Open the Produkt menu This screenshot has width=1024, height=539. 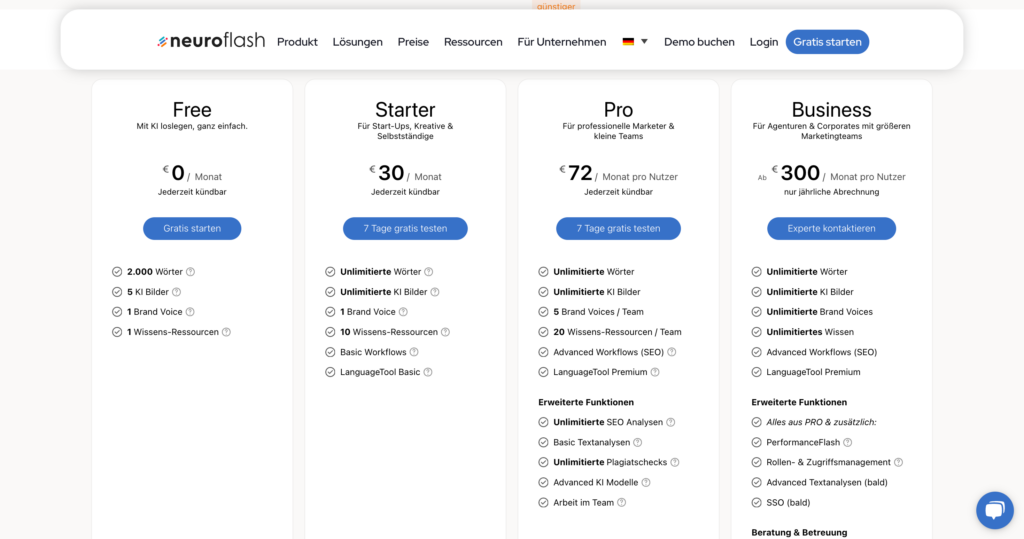click(x=297, y=42)
